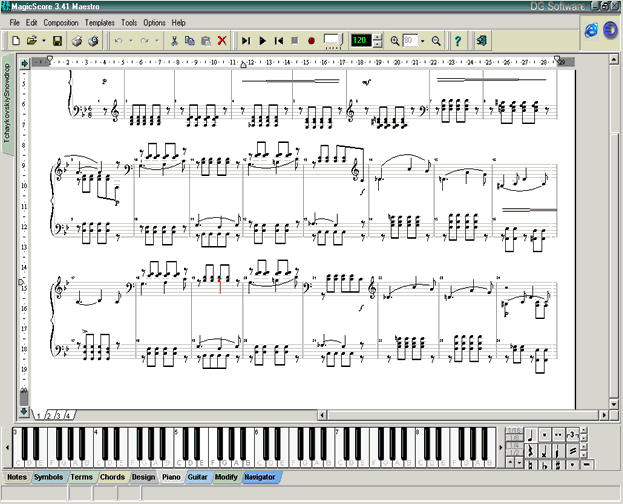Open the zoom percentage dropdown
This screenshot has height=504, width=623.
coord(422,41)
